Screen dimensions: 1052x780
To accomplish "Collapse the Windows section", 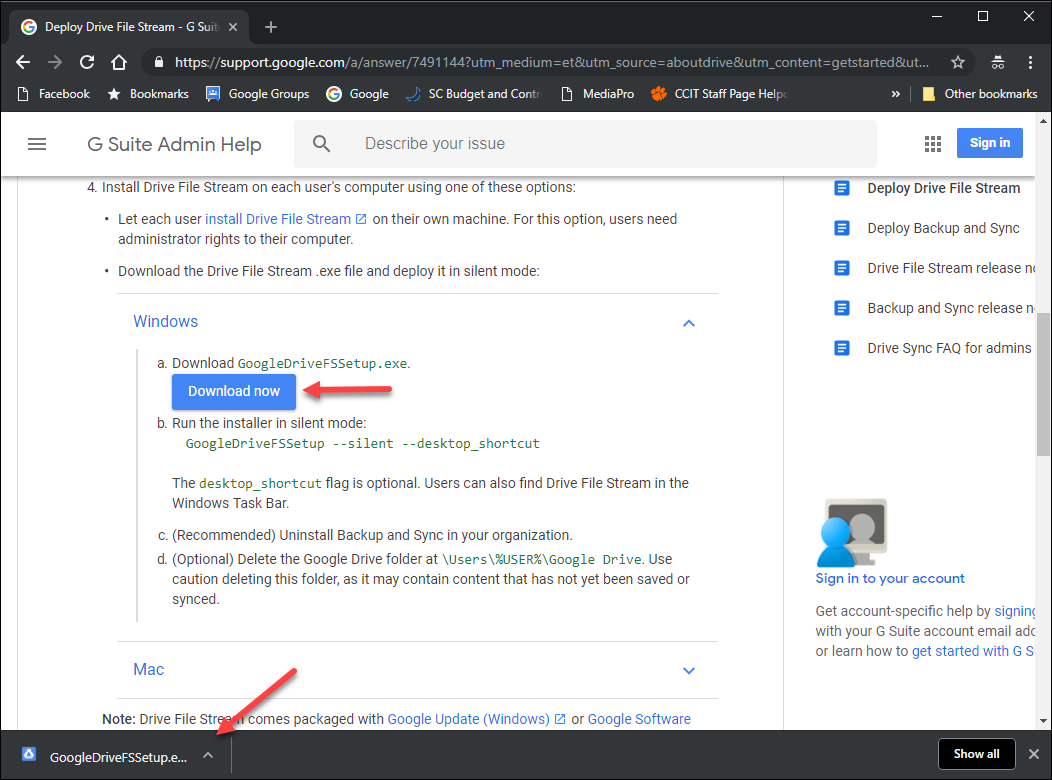I will click(688, 323).
